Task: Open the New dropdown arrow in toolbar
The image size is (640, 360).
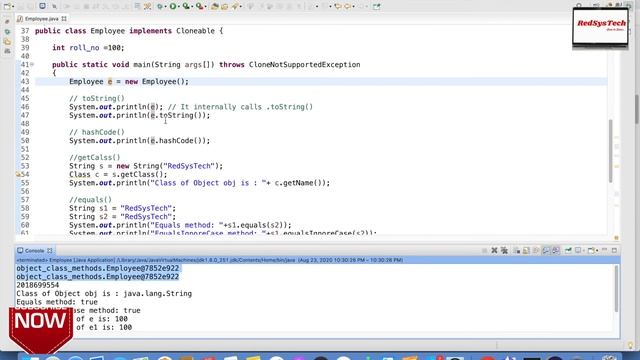Action: [x=13, y=7]
